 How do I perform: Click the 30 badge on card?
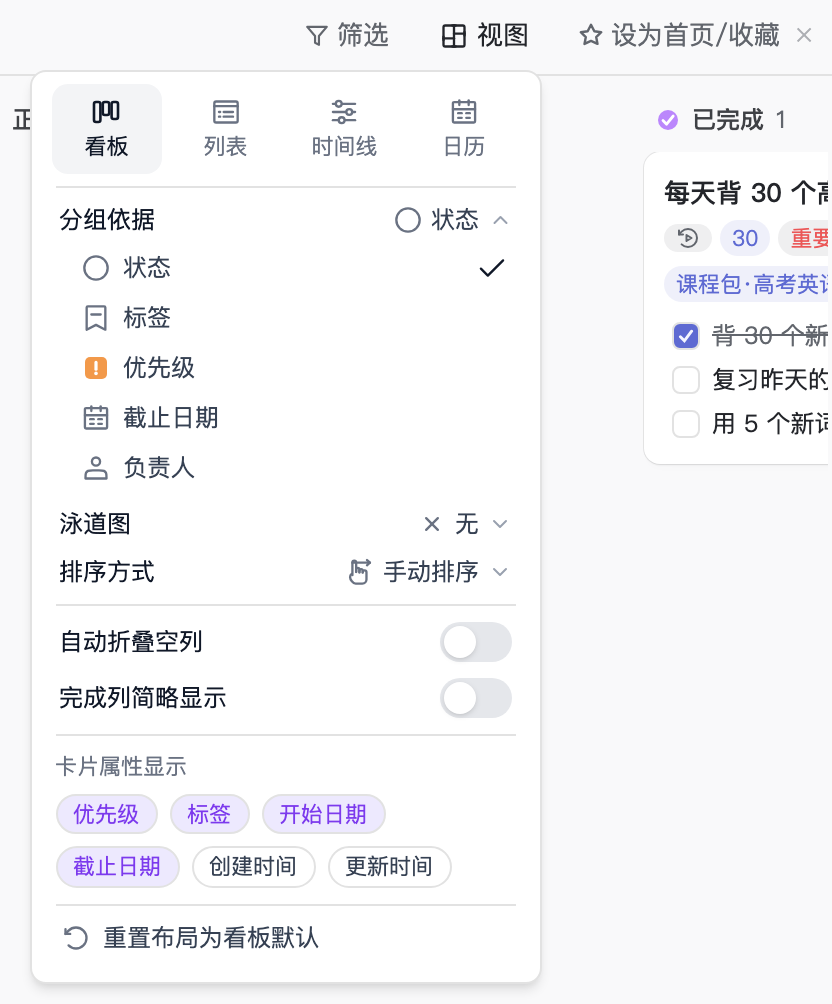pyautogui.click(x=745, y=238)
